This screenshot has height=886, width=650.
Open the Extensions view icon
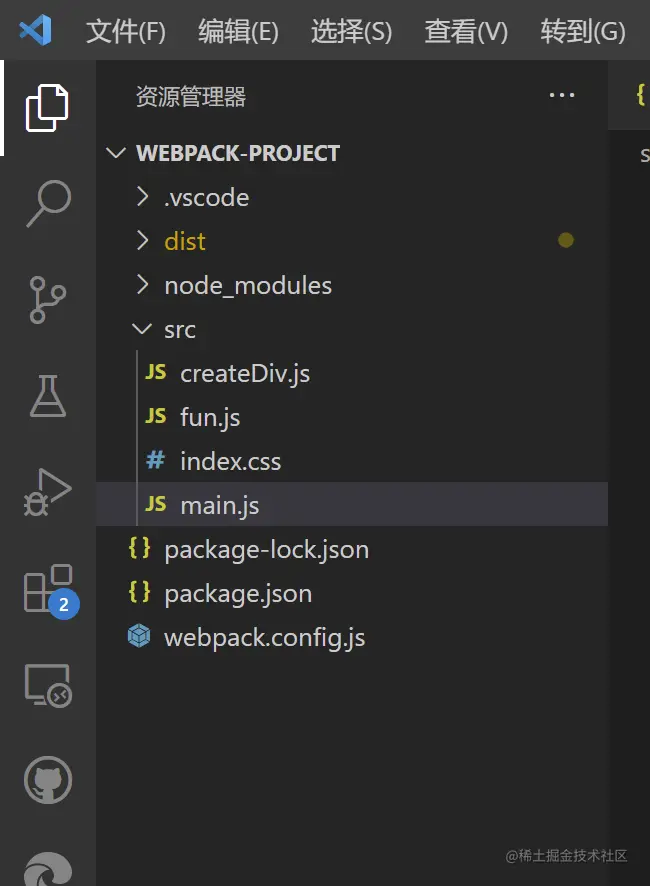[47, 589]
